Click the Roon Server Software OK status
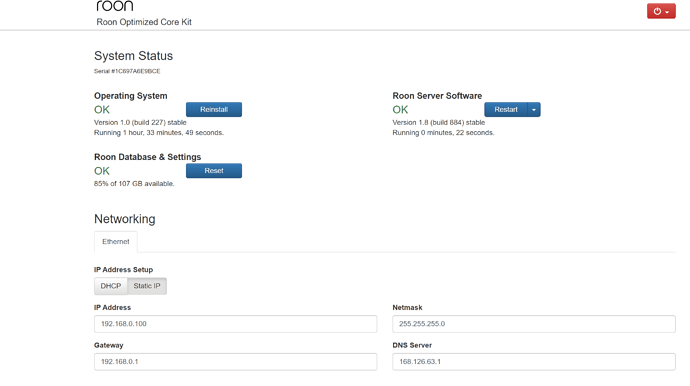The image size is (690, 386). 400,110
